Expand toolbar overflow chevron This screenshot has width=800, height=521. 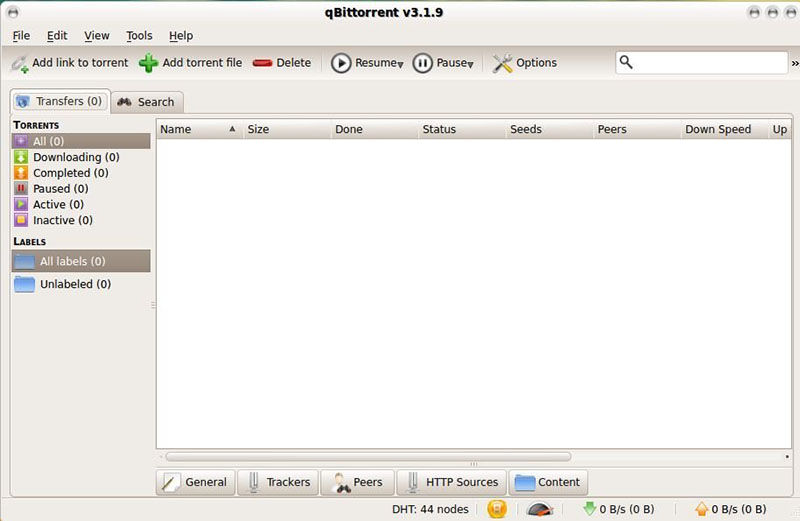[795, 63]
